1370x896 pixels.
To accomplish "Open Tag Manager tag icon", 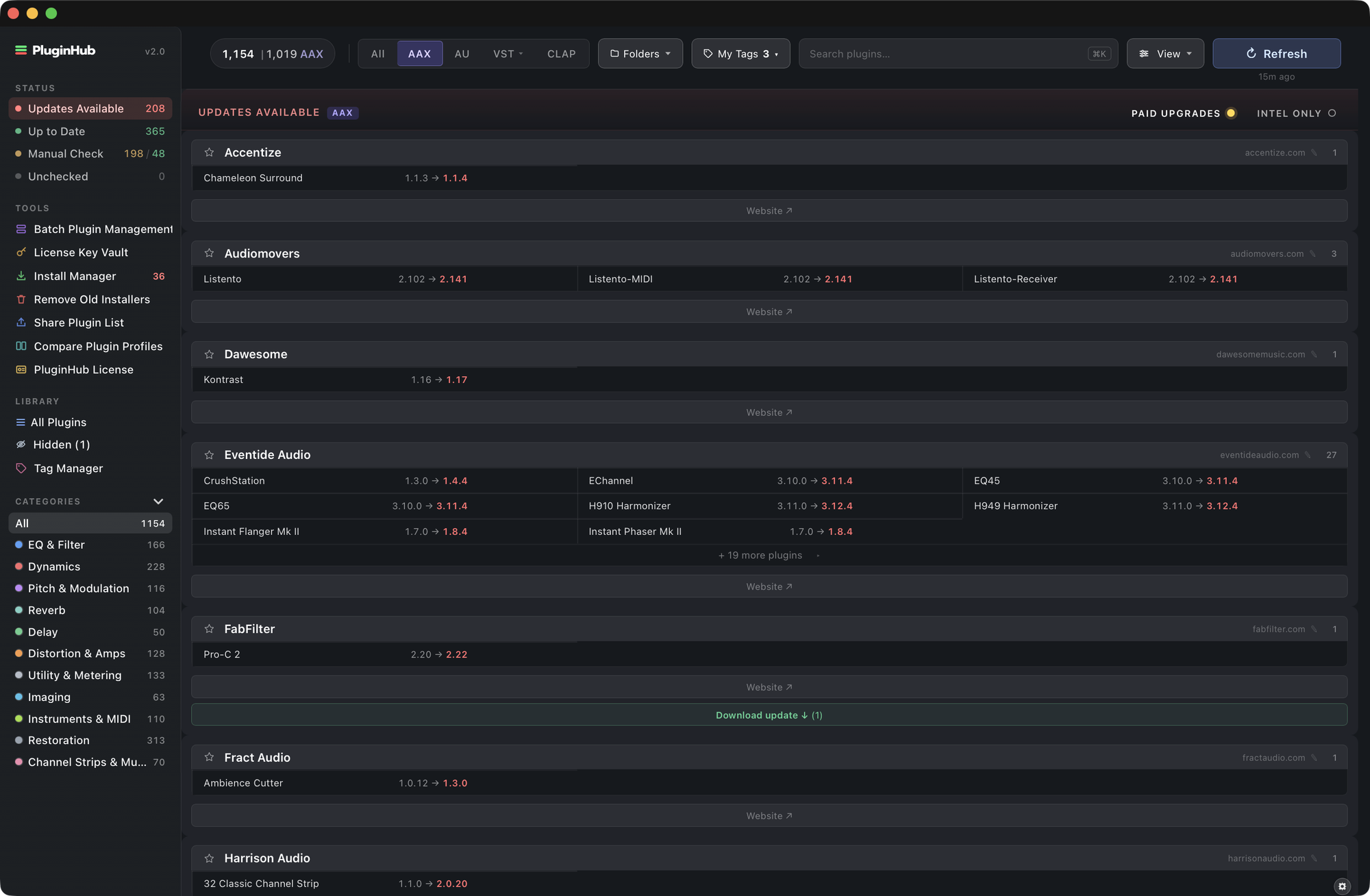I will click(21, 468).
